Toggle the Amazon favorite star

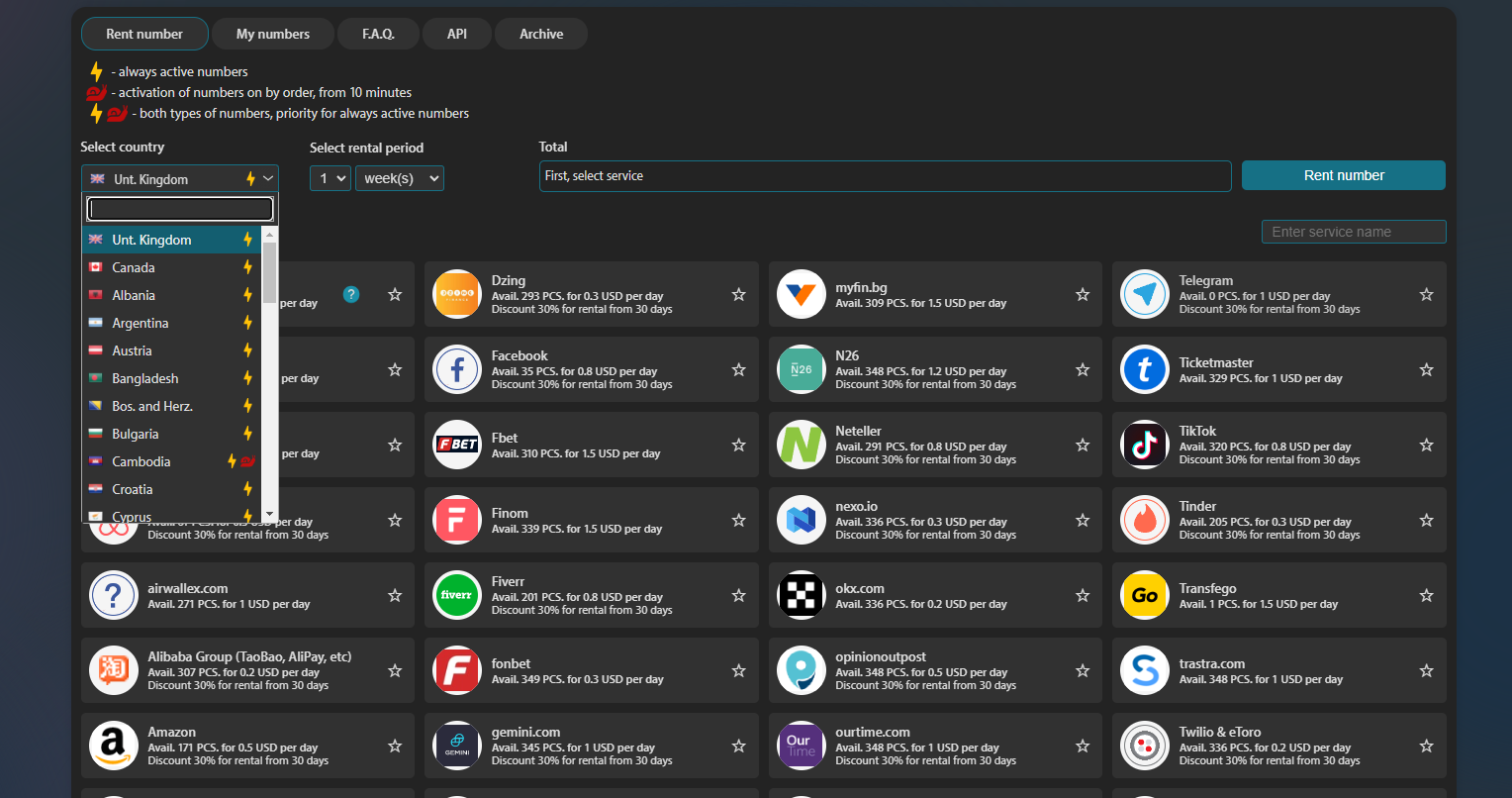click(x=395, y=746)
